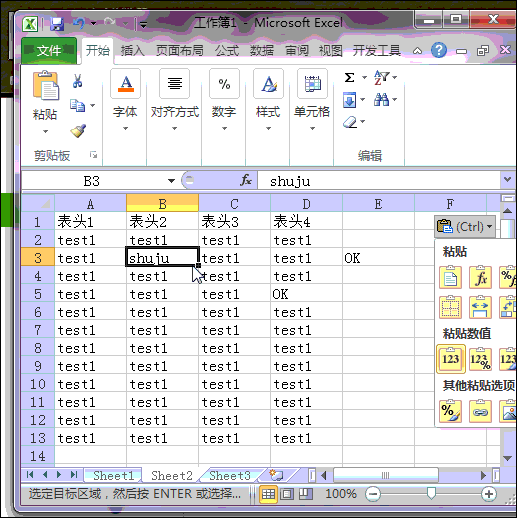Choose the Paste No Borders option
This screenshot has height=518, width=517.
tap(450, 307)
